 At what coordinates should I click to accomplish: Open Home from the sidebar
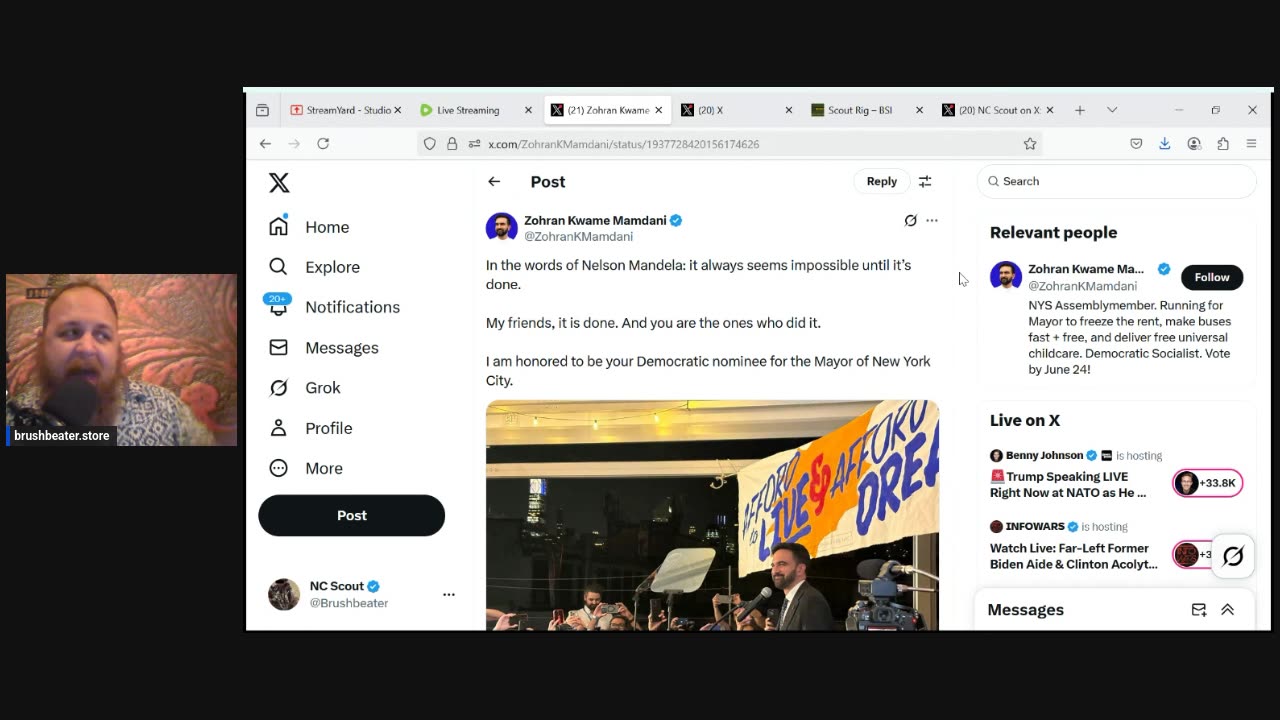pos(309,227)
